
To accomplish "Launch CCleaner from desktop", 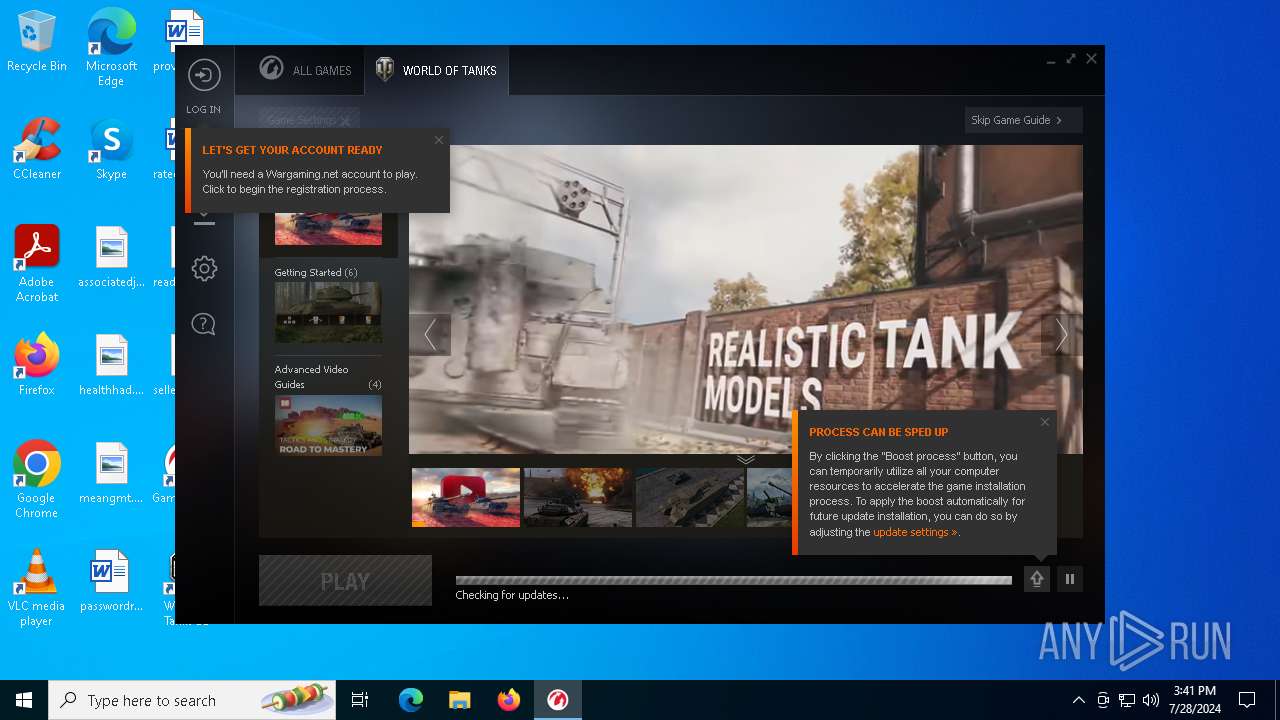I will pos(37,149).
